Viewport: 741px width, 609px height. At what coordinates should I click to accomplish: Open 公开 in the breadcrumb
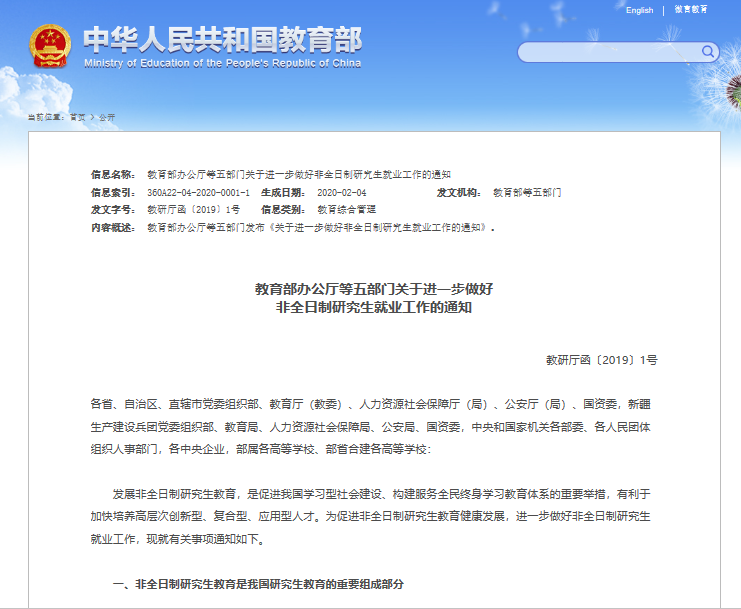(x=107, y=117)
